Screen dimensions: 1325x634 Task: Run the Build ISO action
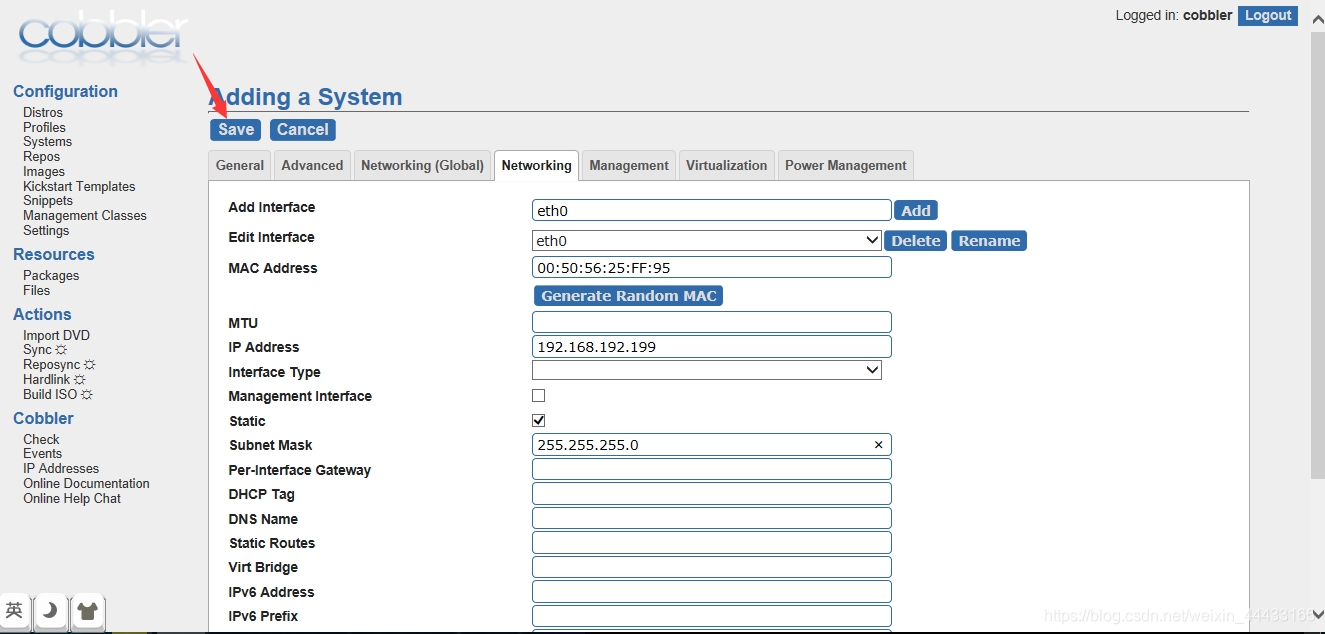tap(58, 395)
